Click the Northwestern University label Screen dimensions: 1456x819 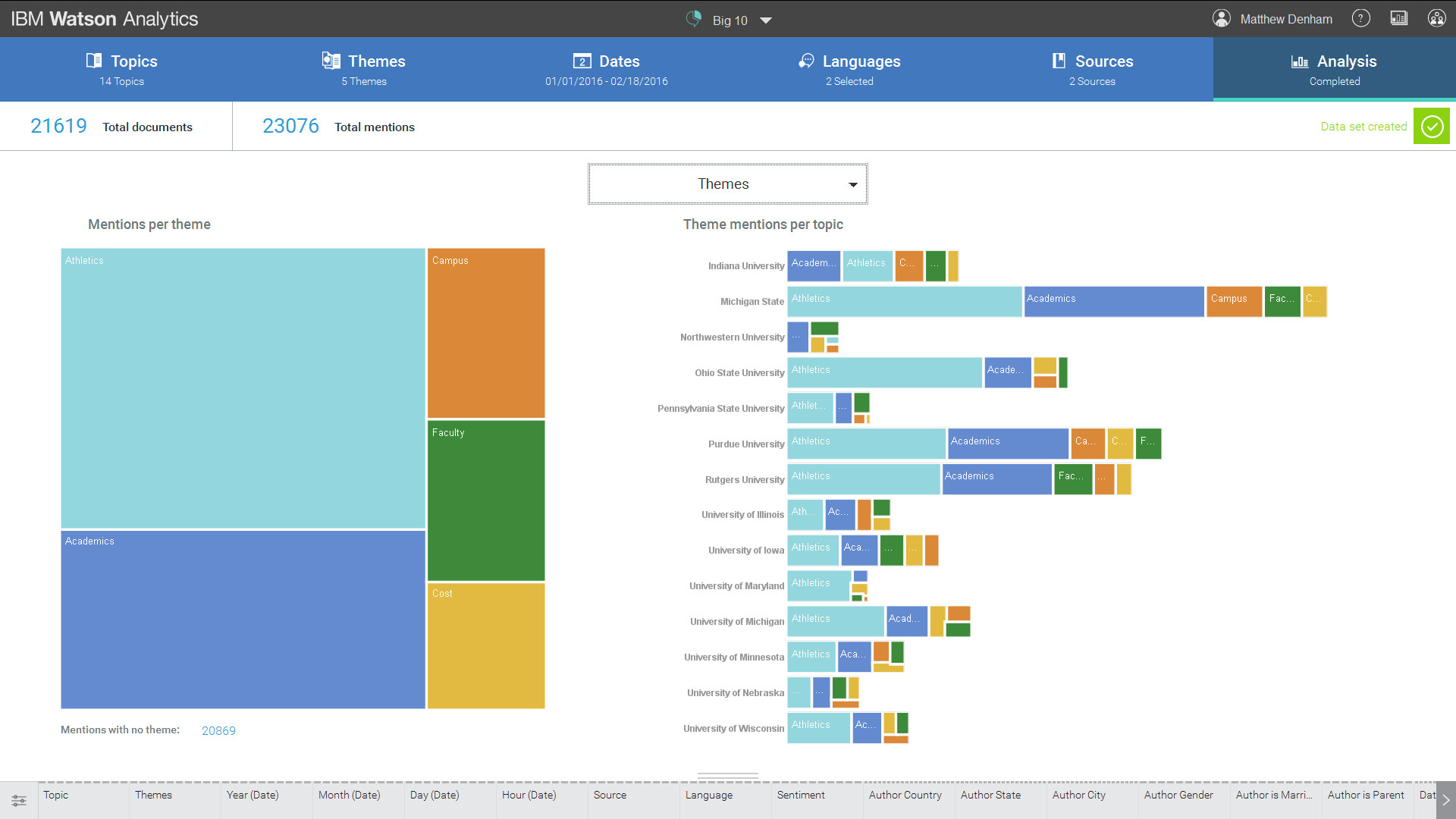[732, 337]
